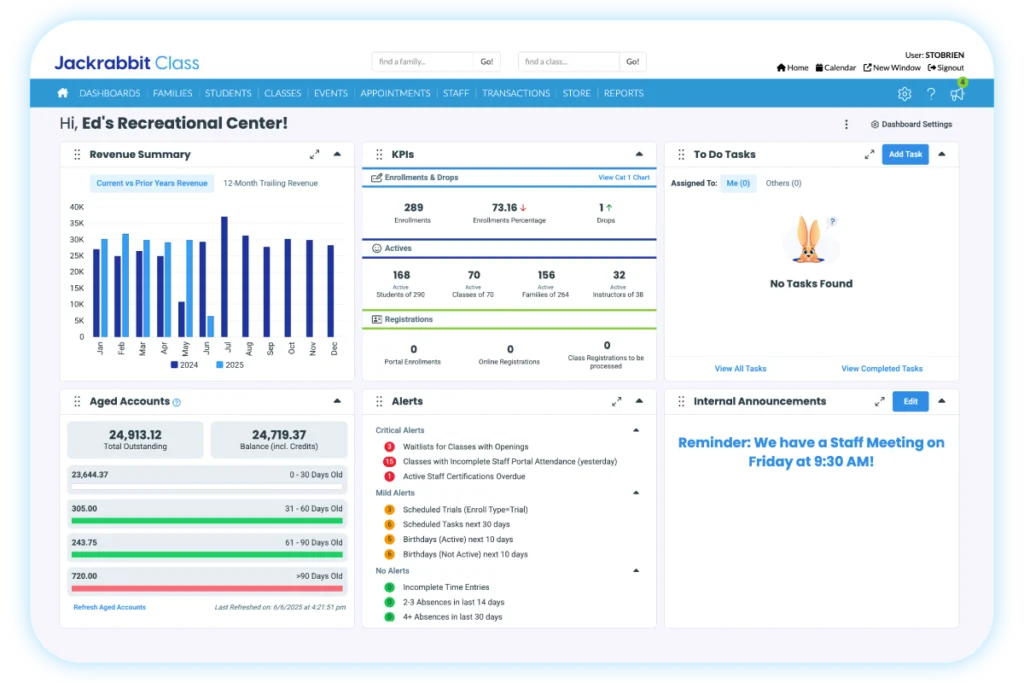Image resolution: width=1024 pixels, height=683 pixels.
Task: Collapse the Internal Announcements widget
Action: (942, 401)
